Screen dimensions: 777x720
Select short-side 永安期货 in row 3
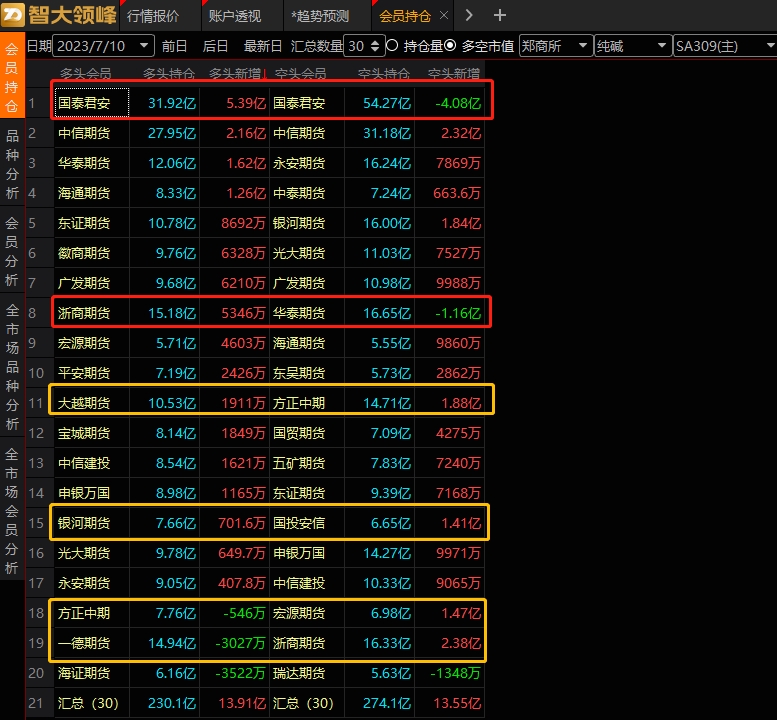pos(307,163)
